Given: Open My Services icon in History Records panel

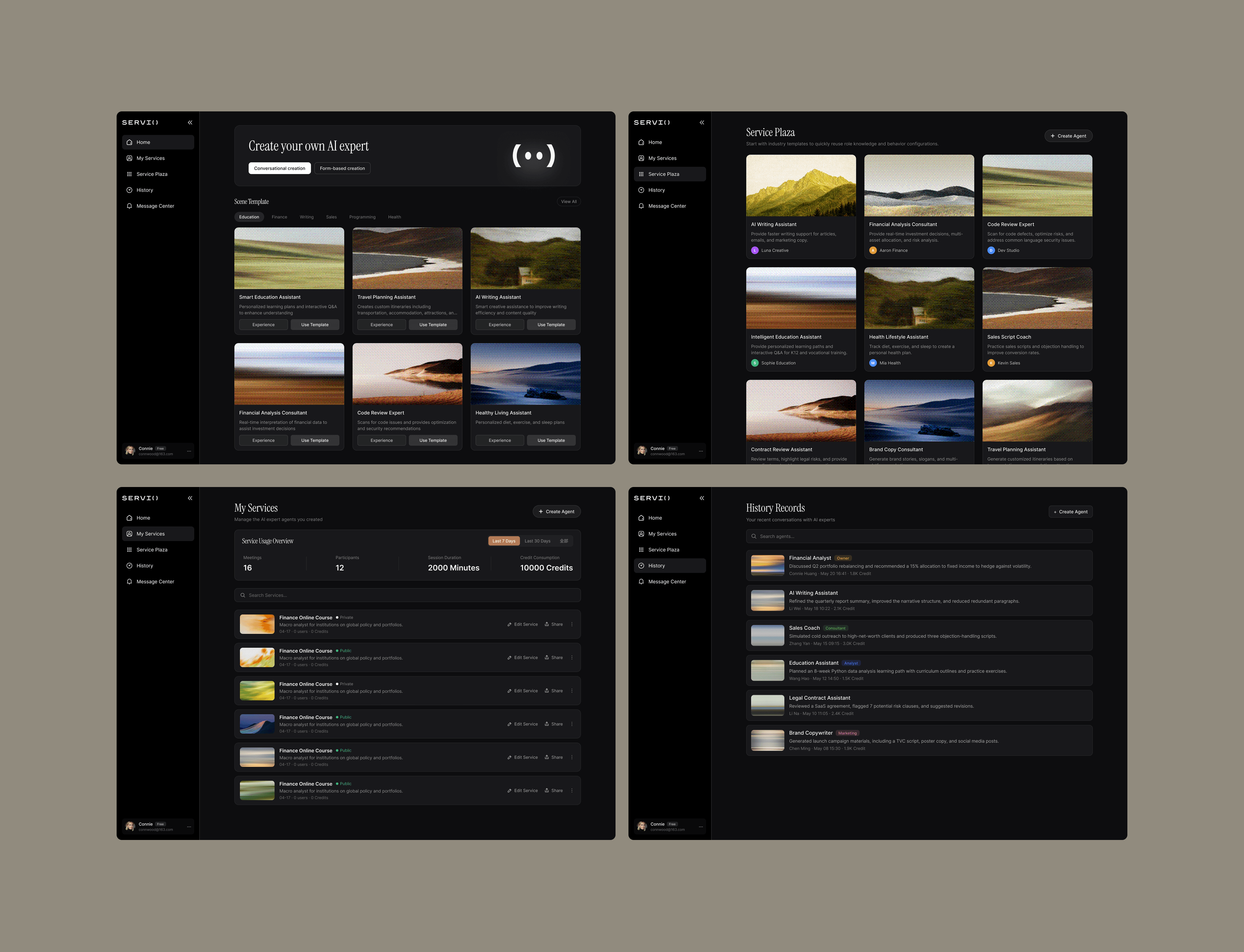Looking at the screenshot, I should point(641,534).
